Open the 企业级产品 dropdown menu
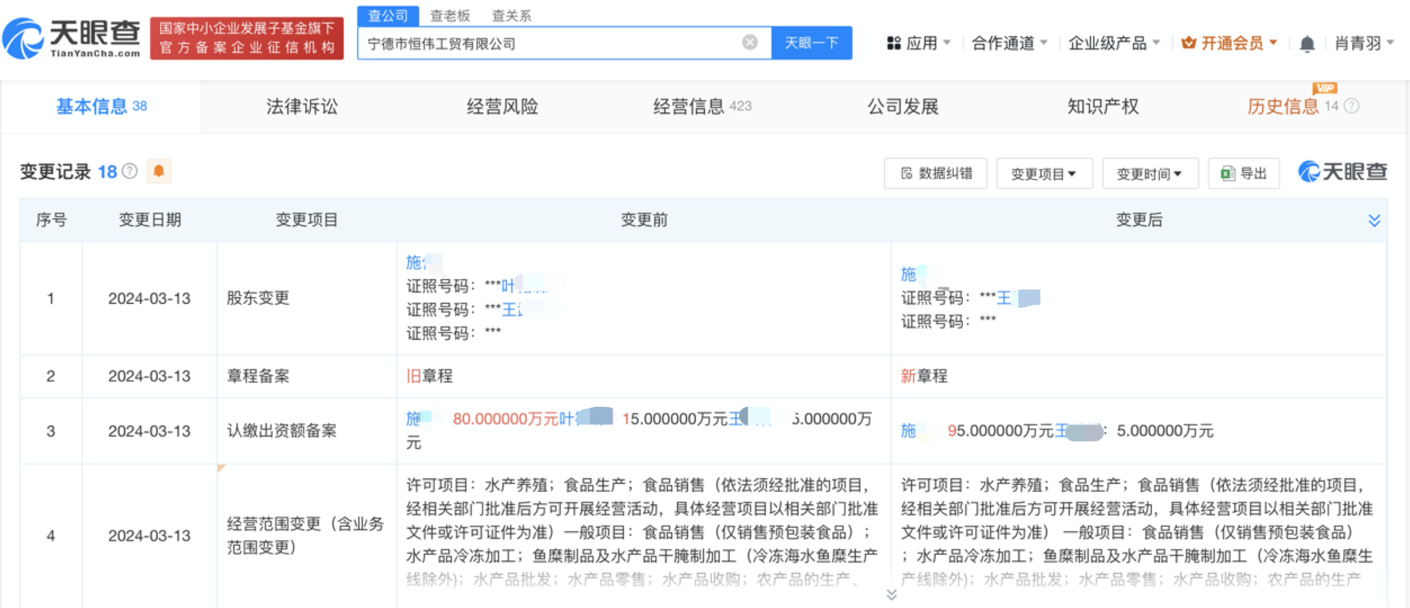Viewport: 1410px width, 608px height. pyautogui.click(x=1113, y=43)
